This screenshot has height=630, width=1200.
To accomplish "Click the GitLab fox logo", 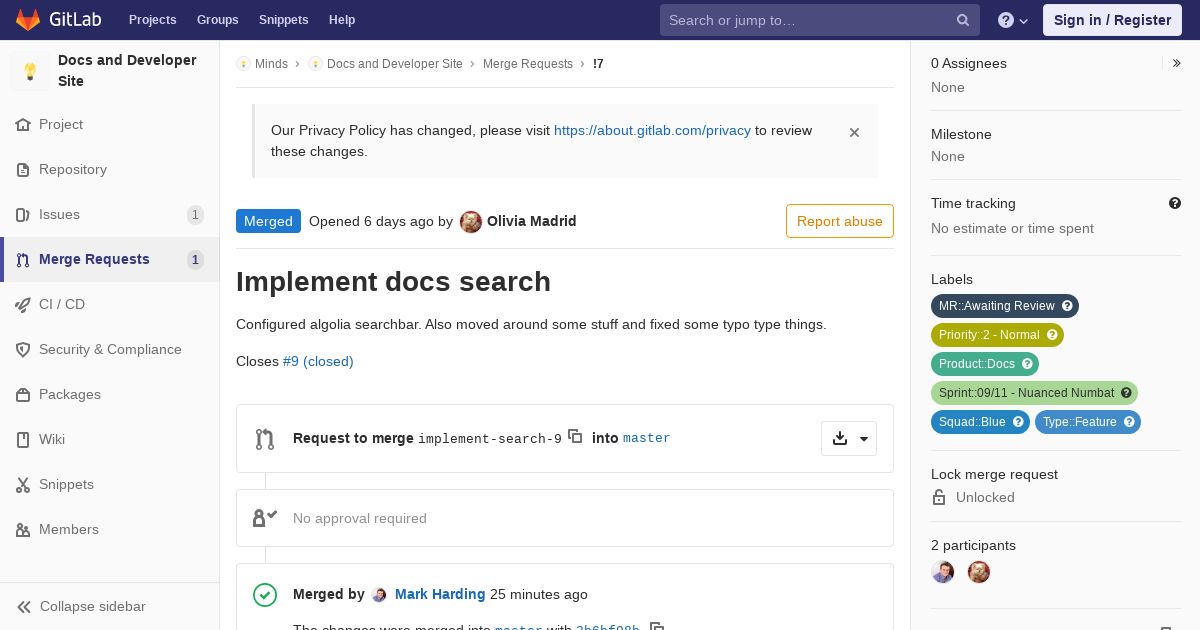I will (28, 19).
